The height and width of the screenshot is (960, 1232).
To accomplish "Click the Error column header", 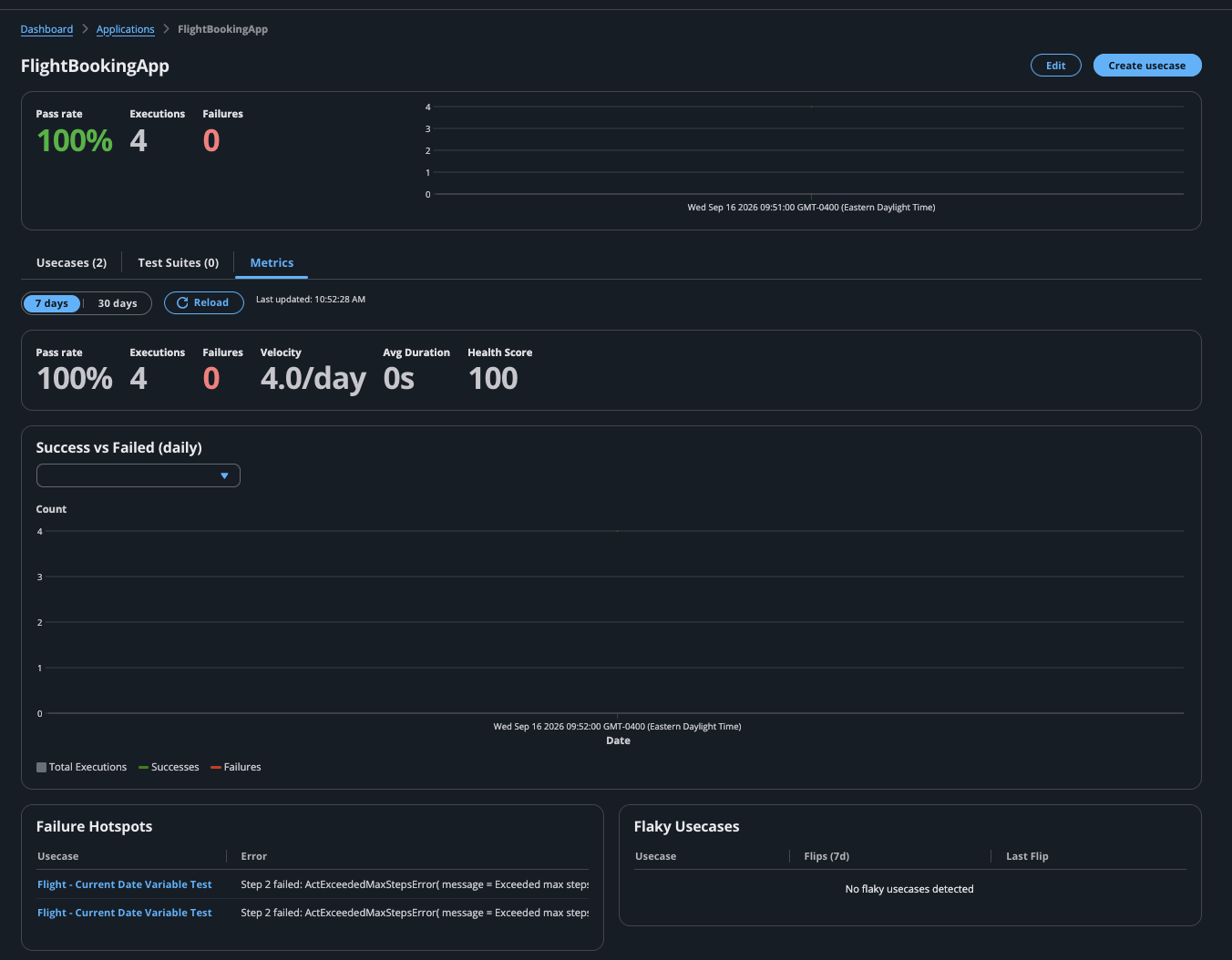I will tap(254, 856).
